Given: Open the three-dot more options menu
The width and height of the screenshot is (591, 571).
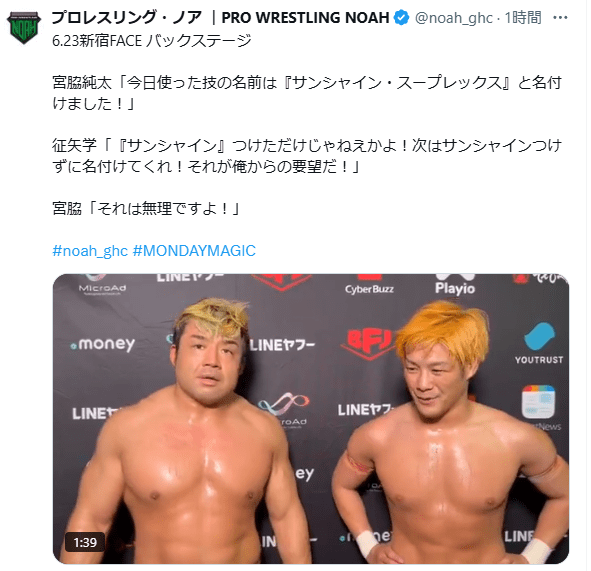Looking at the screenshot, I should [x=560, y=18].
